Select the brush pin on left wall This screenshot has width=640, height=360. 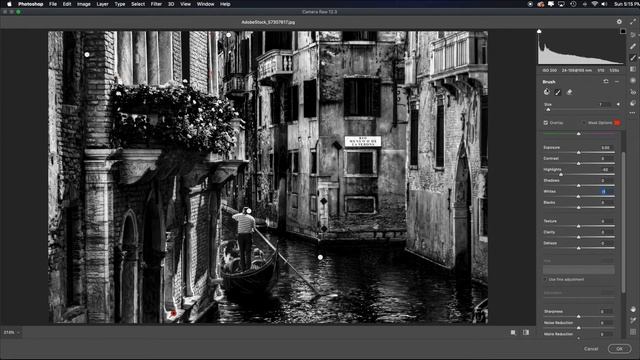coord(87,54)
